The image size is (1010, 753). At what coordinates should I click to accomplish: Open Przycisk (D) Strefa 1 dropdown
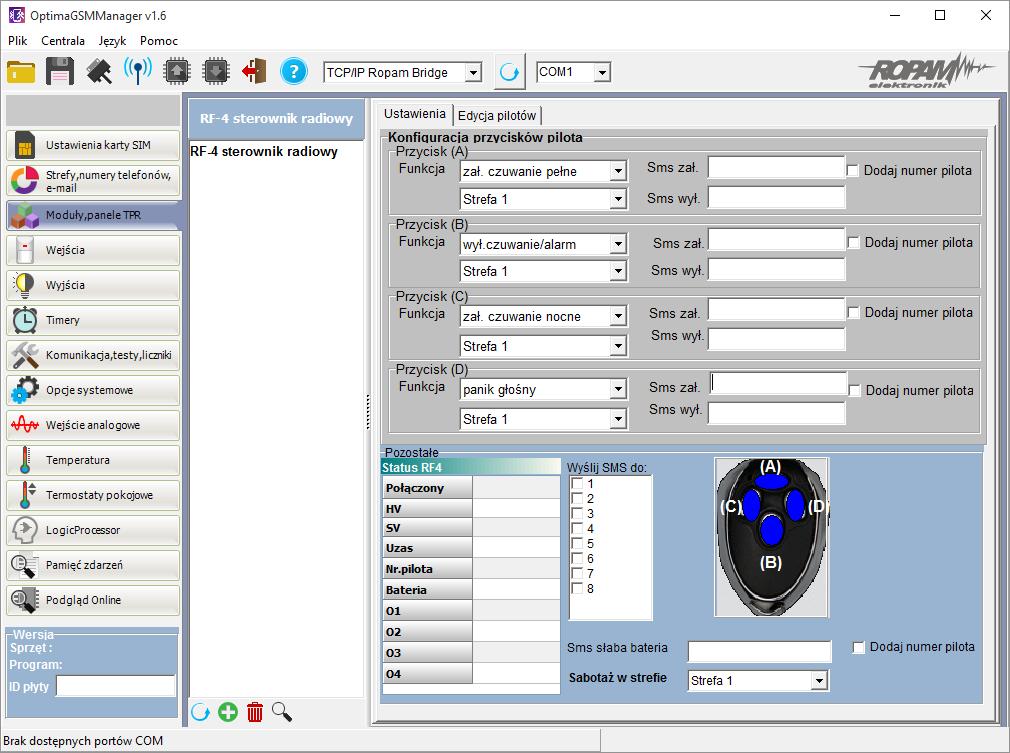[x=618, y=419]
